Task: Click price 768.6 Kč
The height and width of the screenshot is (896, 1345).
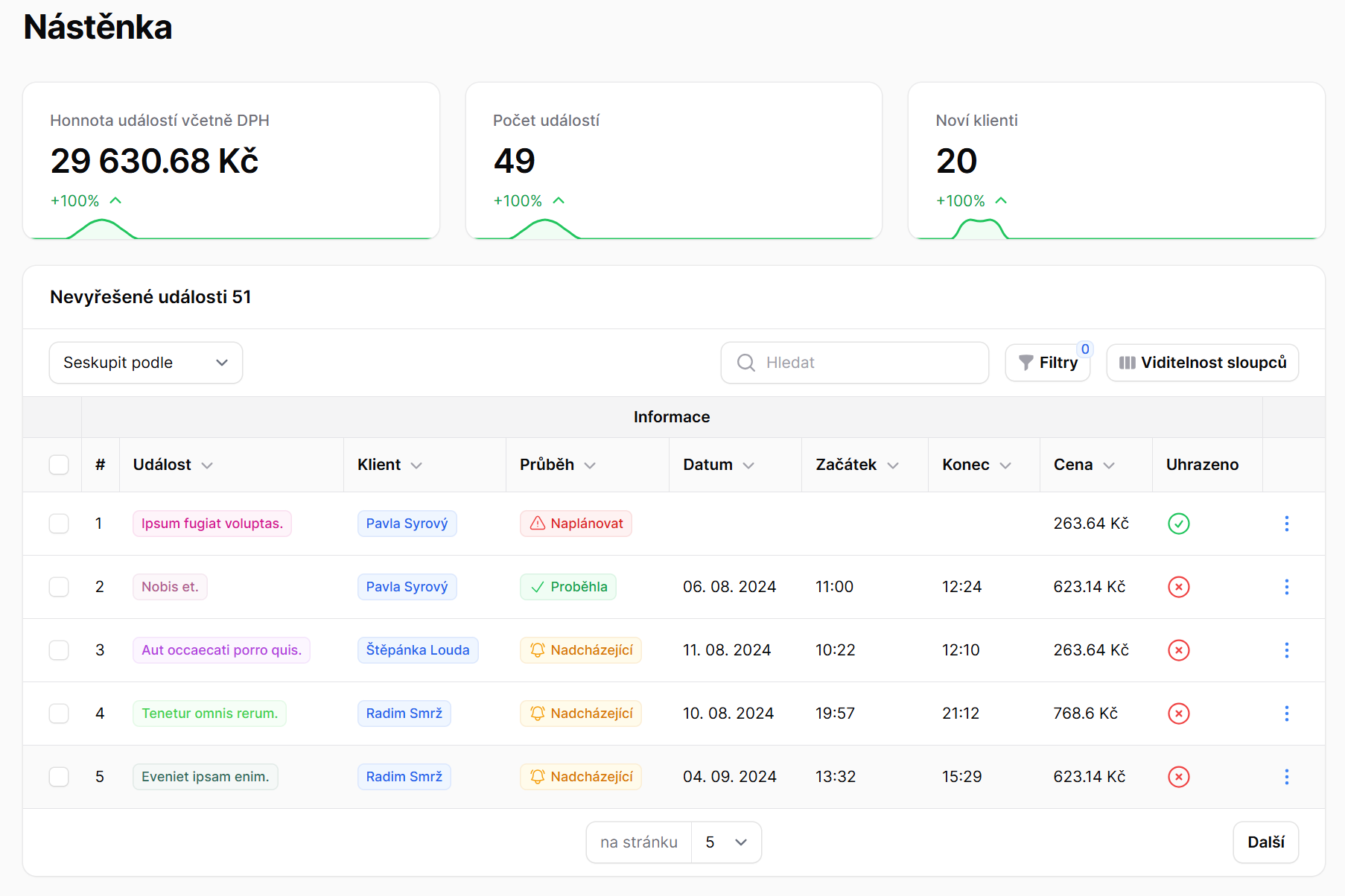Action: 1085,714
